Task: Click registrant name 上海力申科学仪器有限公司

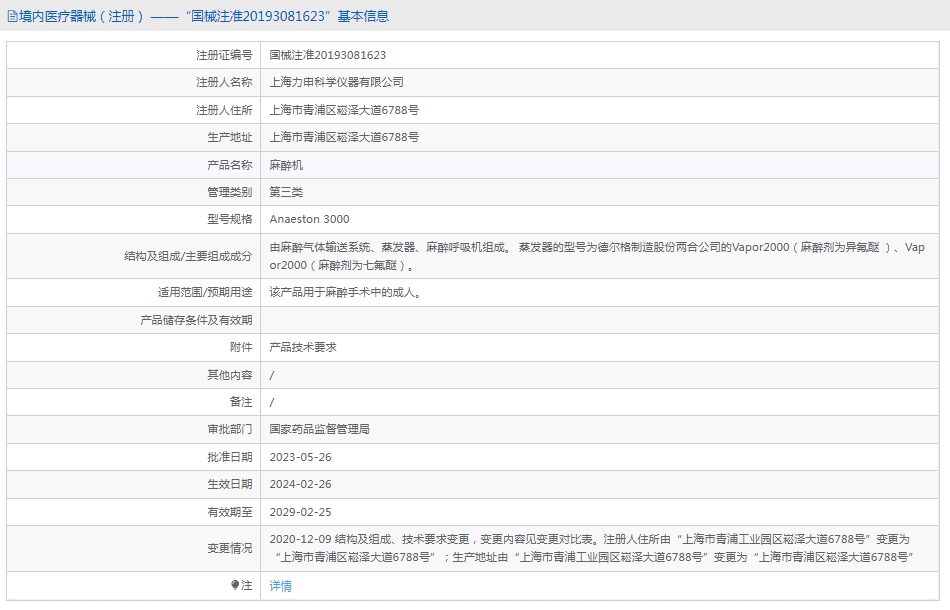Action: pos(336,82)
